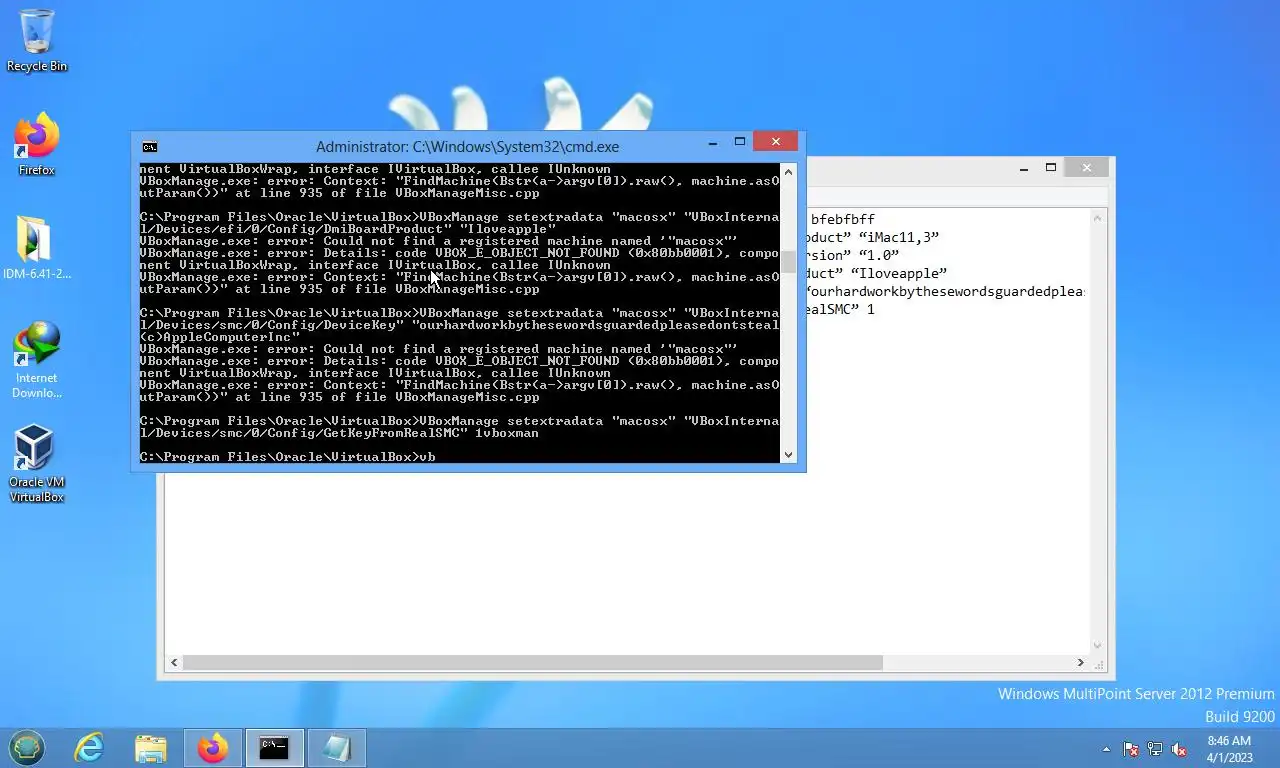Select the IDM-6.41 archive desktop icon
The height and width of the screenshot is (768, 1280).
(37, 248)
